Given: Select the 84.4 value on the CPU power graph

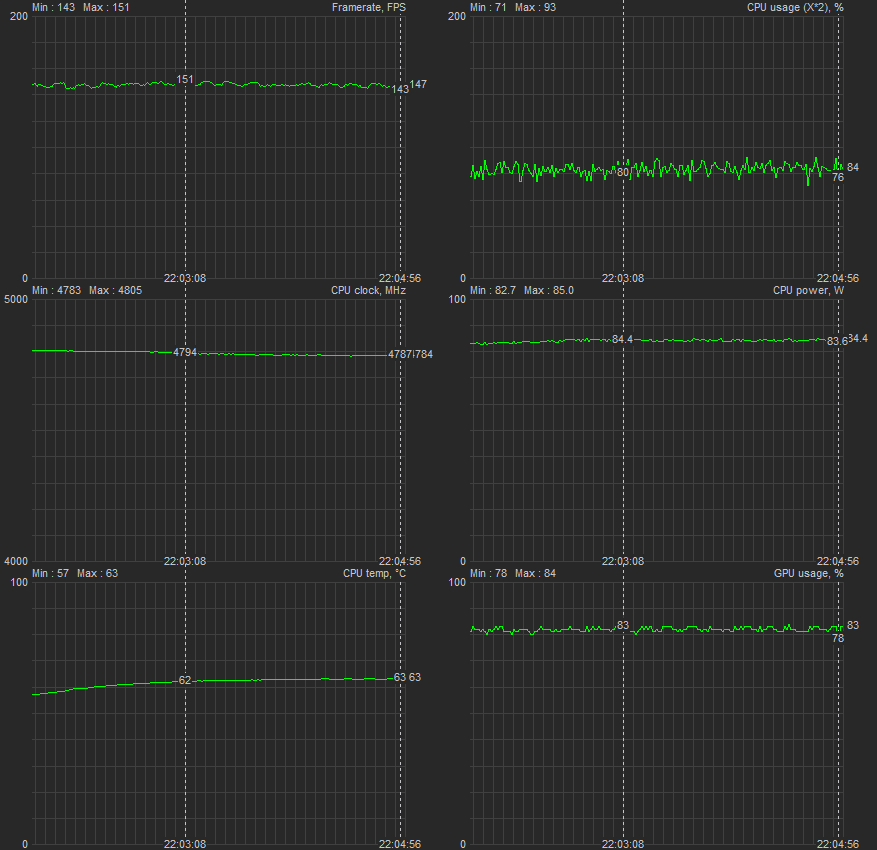Looking at the screenshot, I should pyautogui.click(x=623, y=339).
